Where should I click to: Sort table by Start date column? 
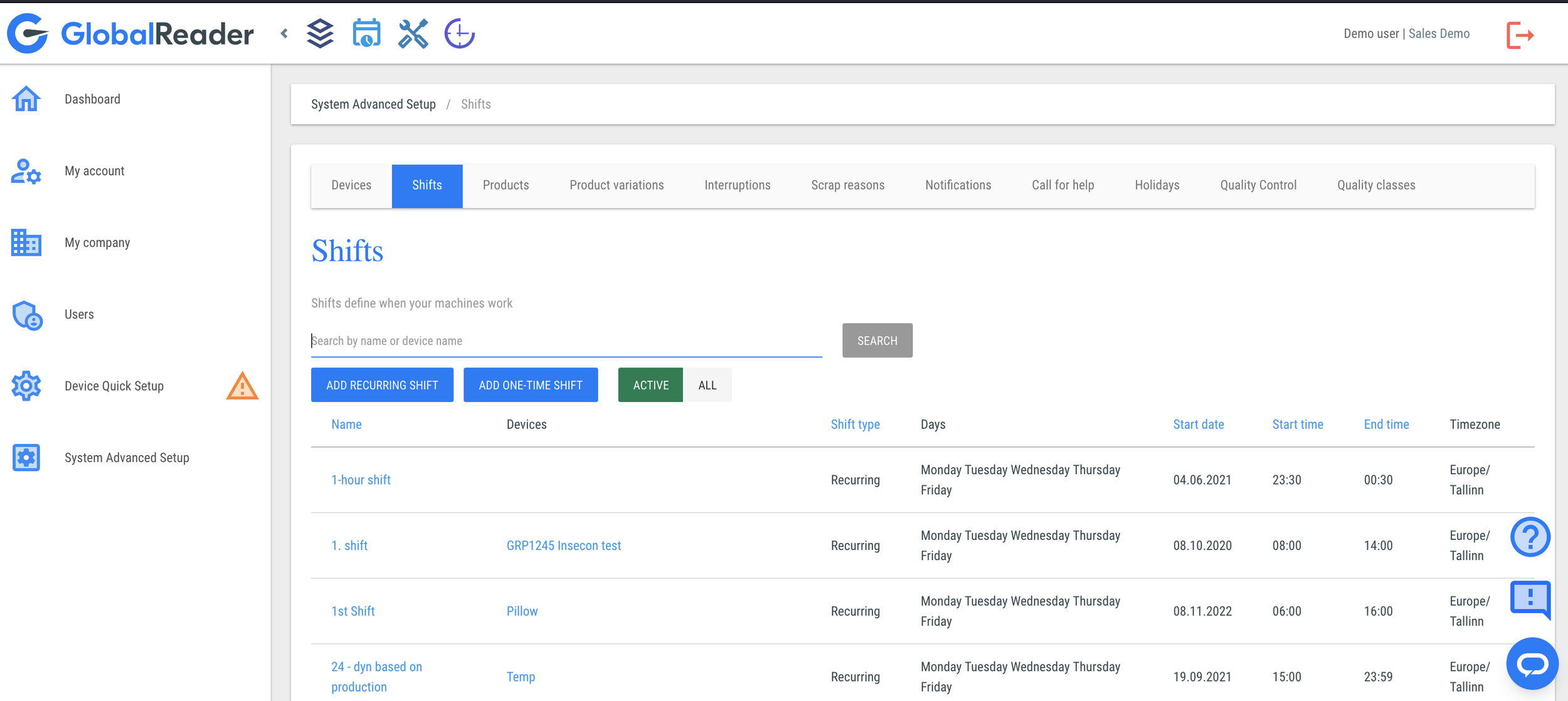pos(1198,424)
